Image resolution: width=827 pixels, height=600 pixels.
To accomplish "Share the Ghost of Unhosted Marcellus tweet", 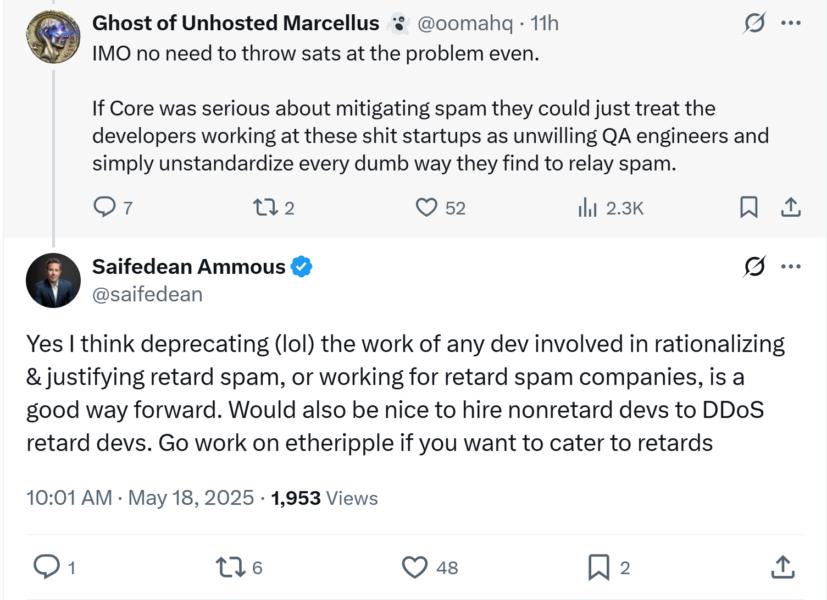I will [790, 207].
